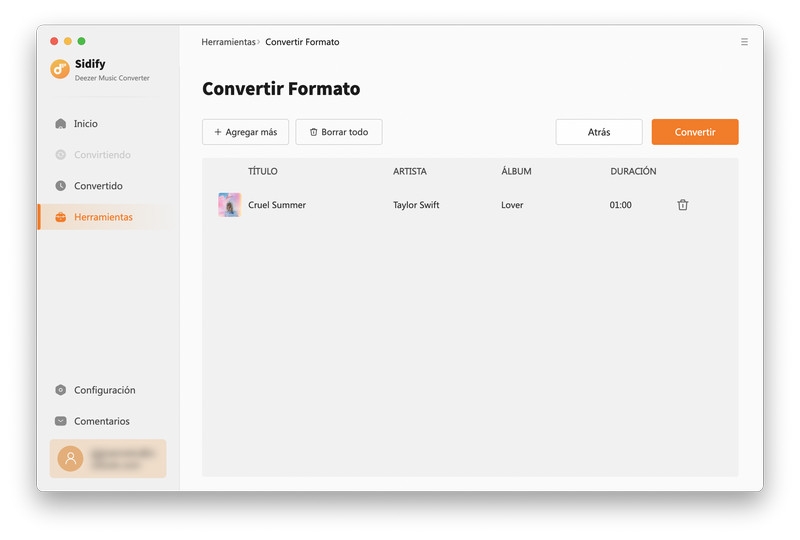Click the Sidify logo icon

(x=60, y=69)
